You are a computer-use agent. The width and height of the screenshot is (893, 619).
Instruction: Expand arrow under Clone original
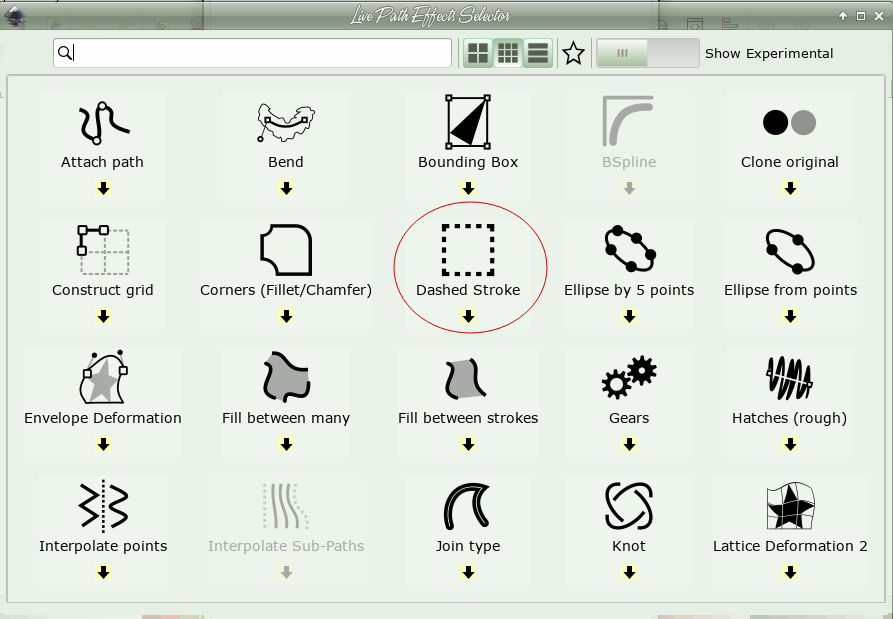click(790, 188)
